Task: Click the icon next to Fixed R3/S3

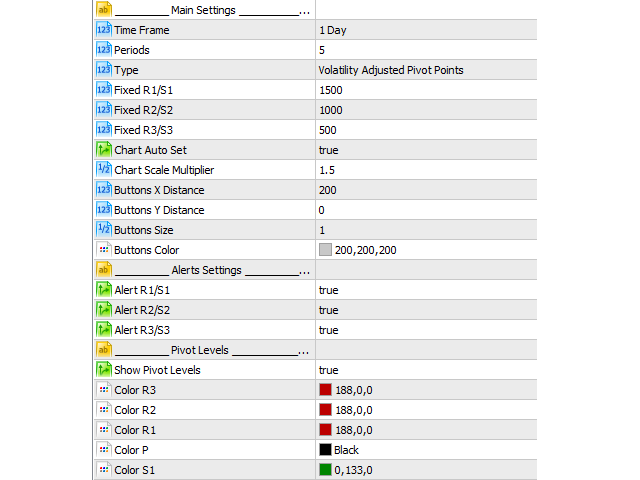Action: (x=104, y=130)
